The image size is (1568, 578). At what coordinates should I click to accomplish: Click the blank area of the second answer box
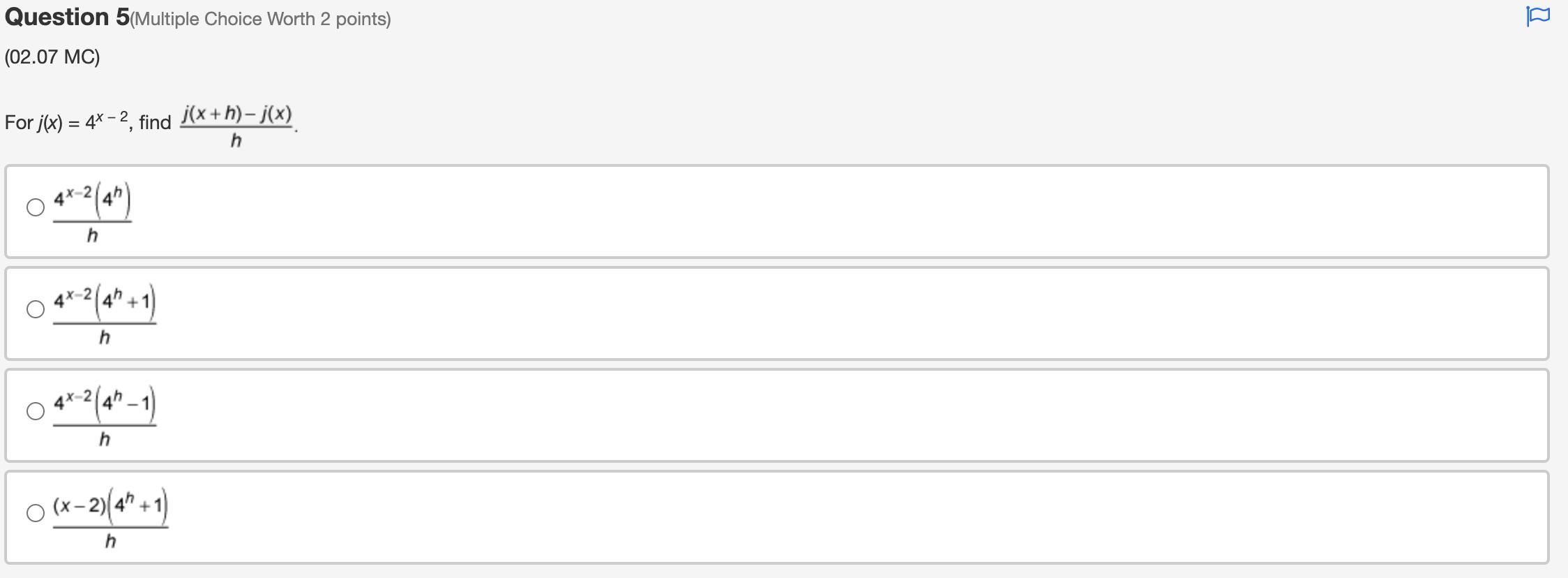coord(837,314)
